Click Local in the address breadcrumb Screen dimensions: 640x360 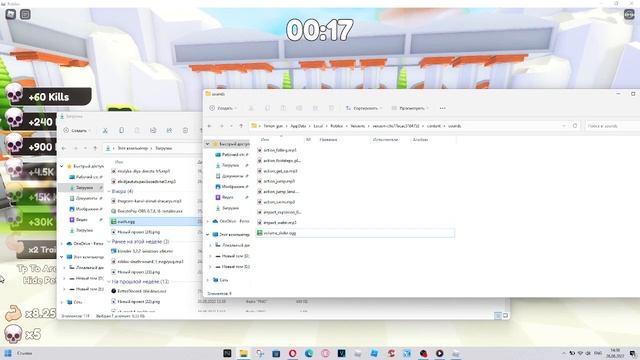[x=318, y=126]
